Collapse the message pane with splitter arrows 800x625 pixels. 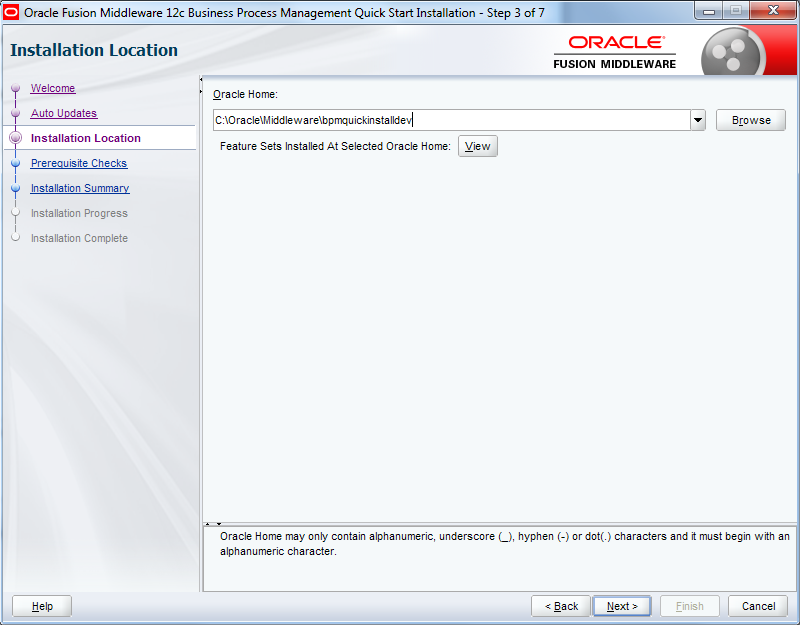[219, 524]
